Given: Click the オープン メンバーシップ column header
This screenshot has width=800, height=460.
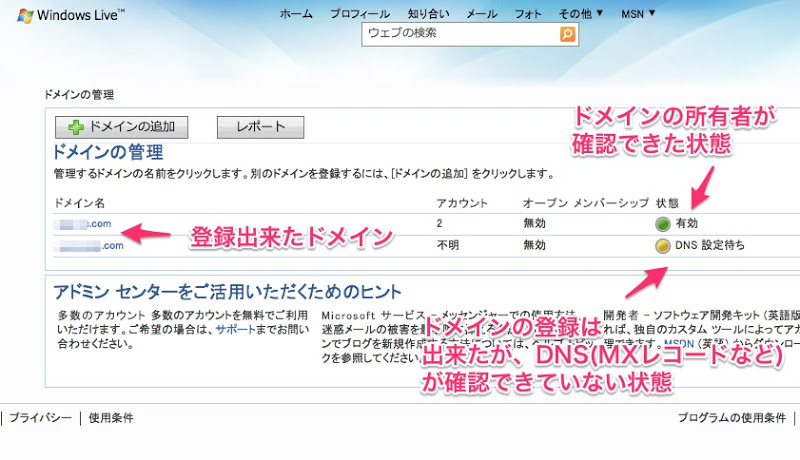Looking at the screenshot, I should point(585,203).
